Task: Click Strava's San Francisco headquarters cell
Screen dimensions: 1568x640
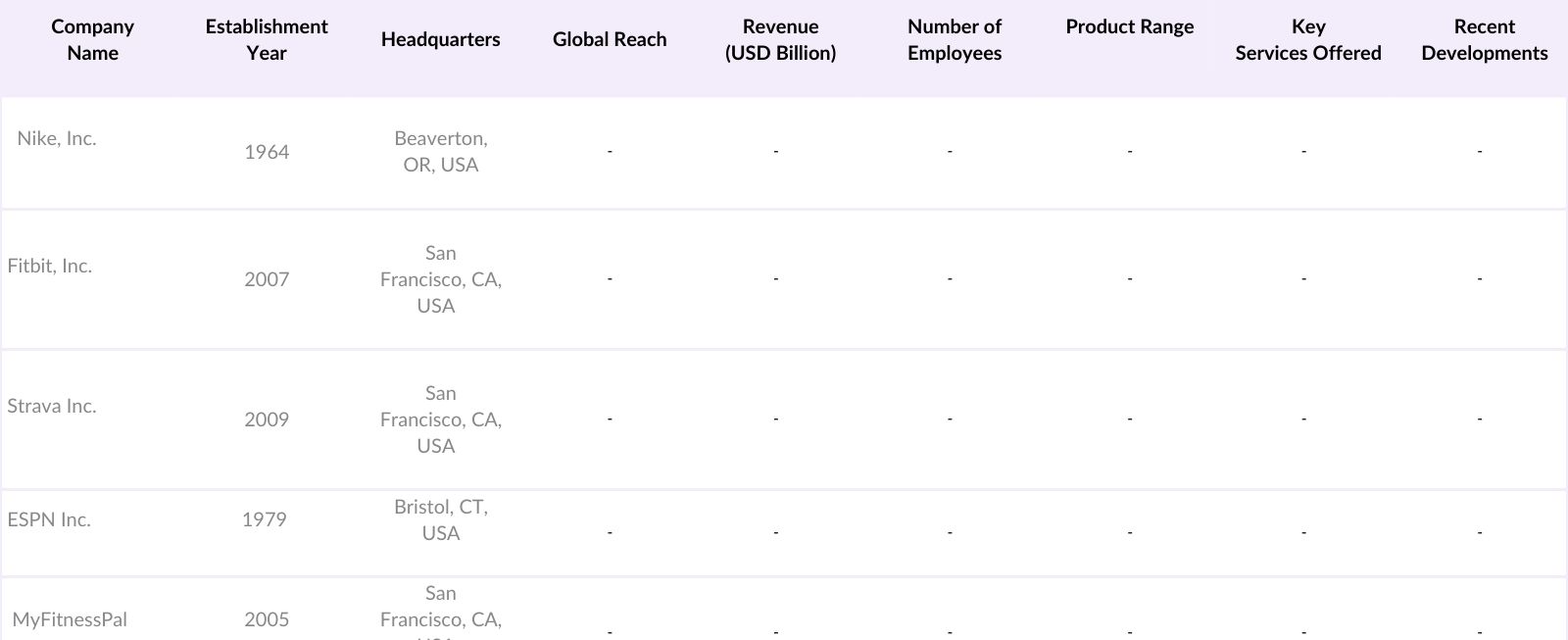Action: 441,419
